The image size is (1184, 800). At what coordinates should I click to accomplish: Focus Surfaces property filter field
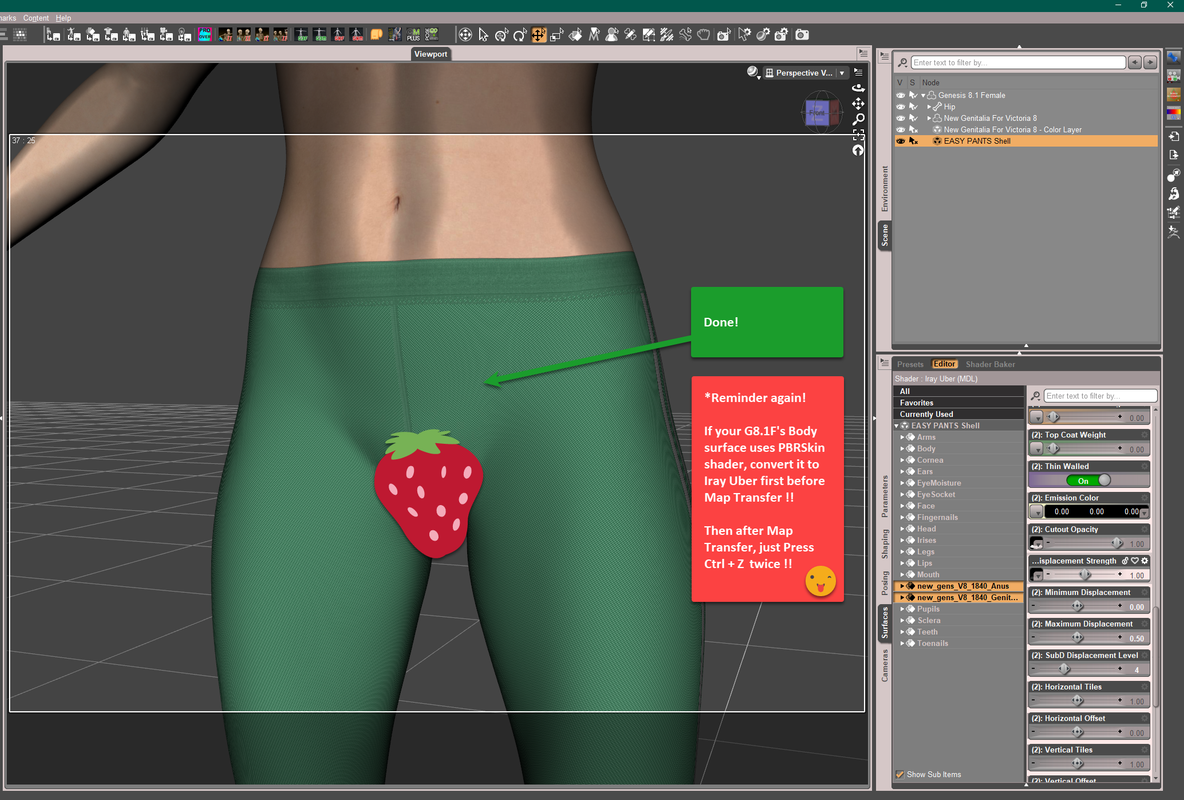pyautogui.click(x=1099, y=396)
